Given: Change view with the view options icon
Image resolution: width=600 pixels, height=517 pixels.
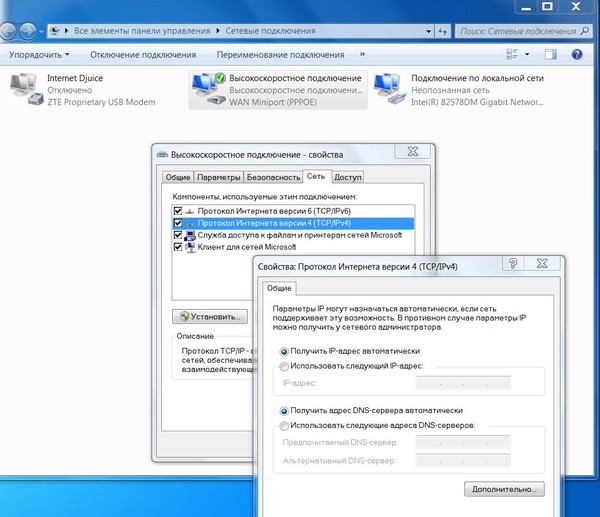Looking at the screenshot, I should coord(512,54).
